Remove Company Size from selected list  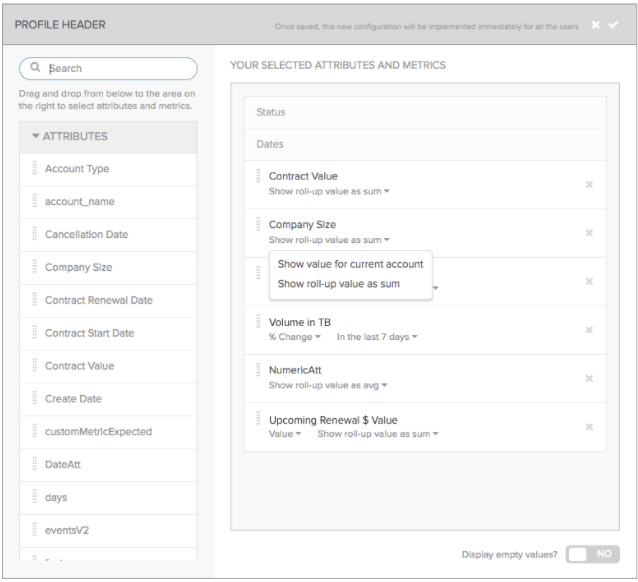tap(589, 233)
